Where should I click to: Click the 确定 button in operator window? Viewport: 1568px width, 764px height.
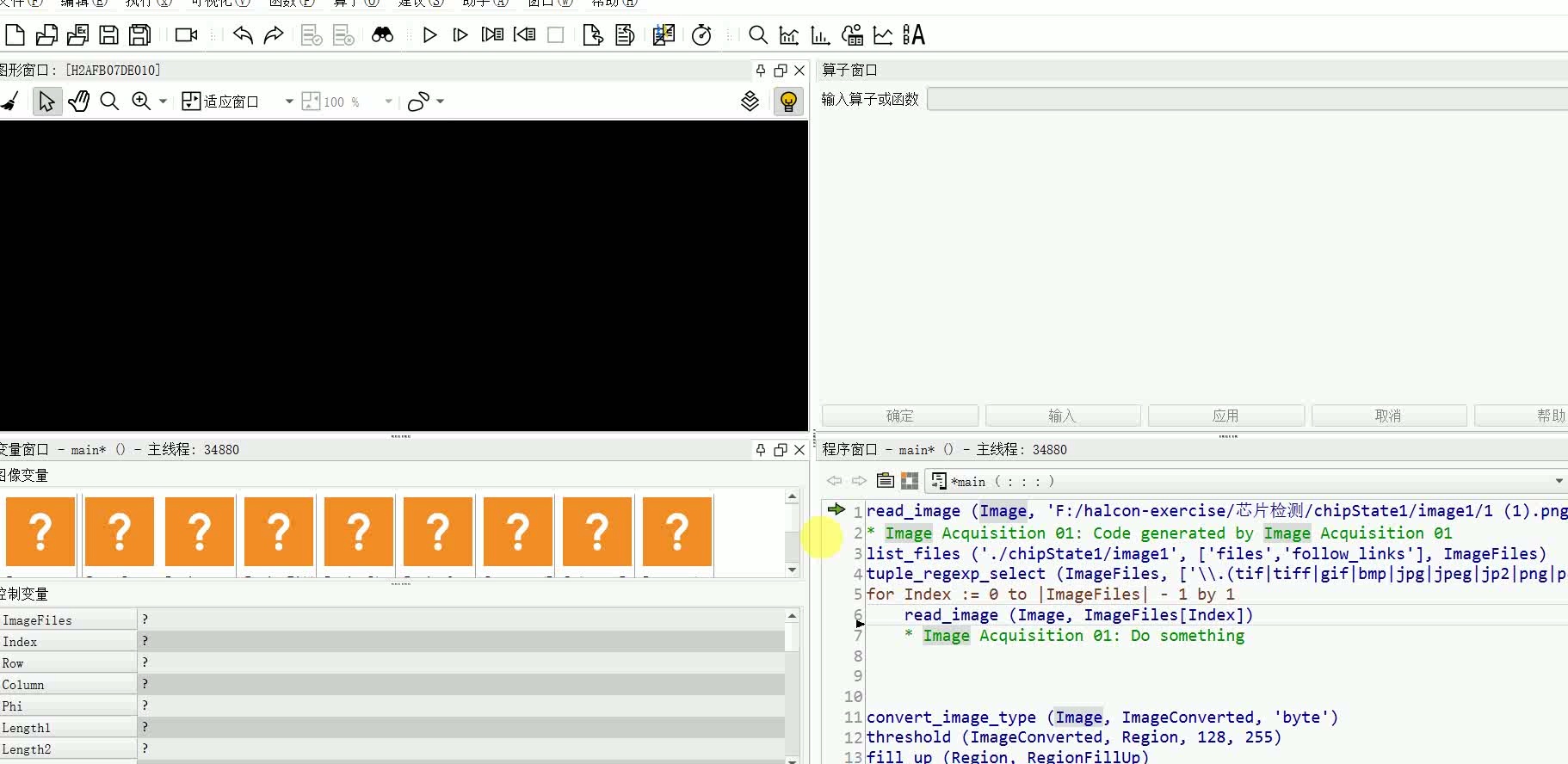coord(899,416)
